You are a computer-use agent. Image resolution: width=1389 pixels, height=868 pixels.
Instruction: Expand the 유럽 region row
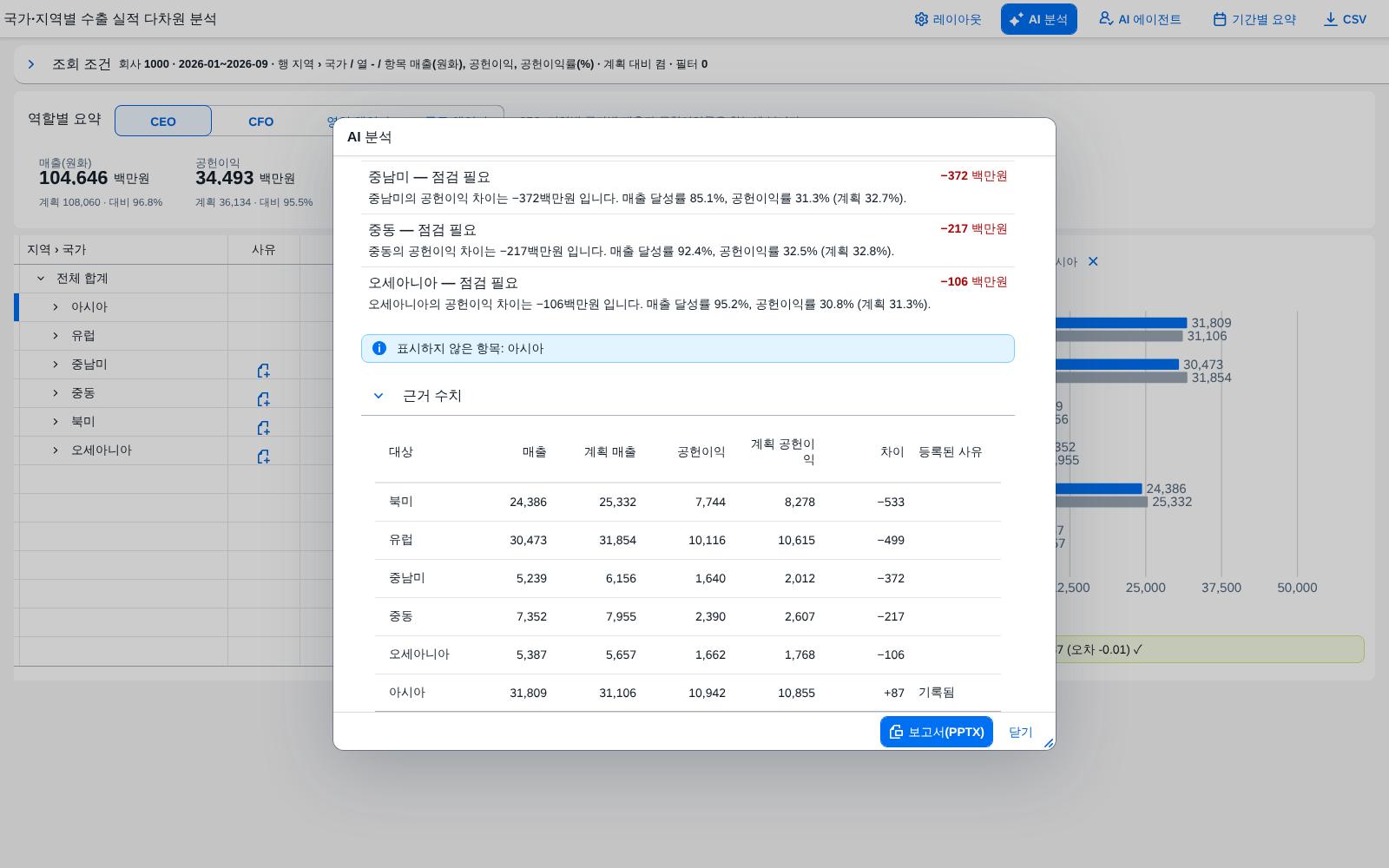click(x=56, y=336)
